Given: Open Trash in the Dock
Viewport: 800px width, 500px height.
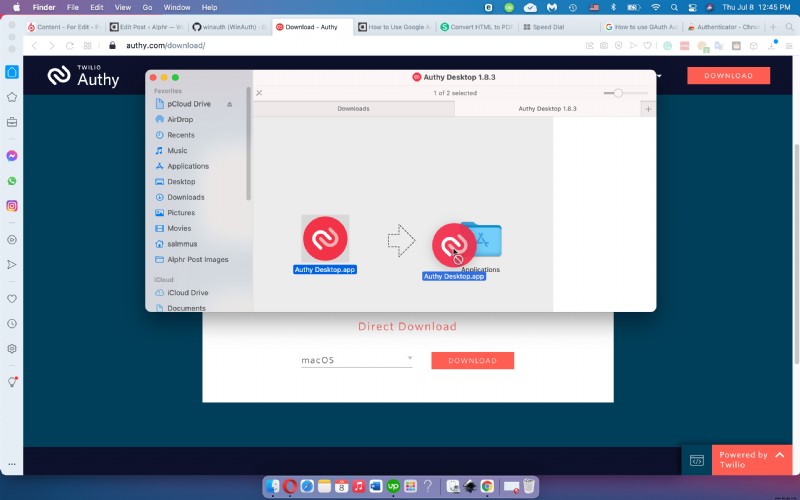Looking at the screenshot, I should pyautogui.click(x=529, y=486).
